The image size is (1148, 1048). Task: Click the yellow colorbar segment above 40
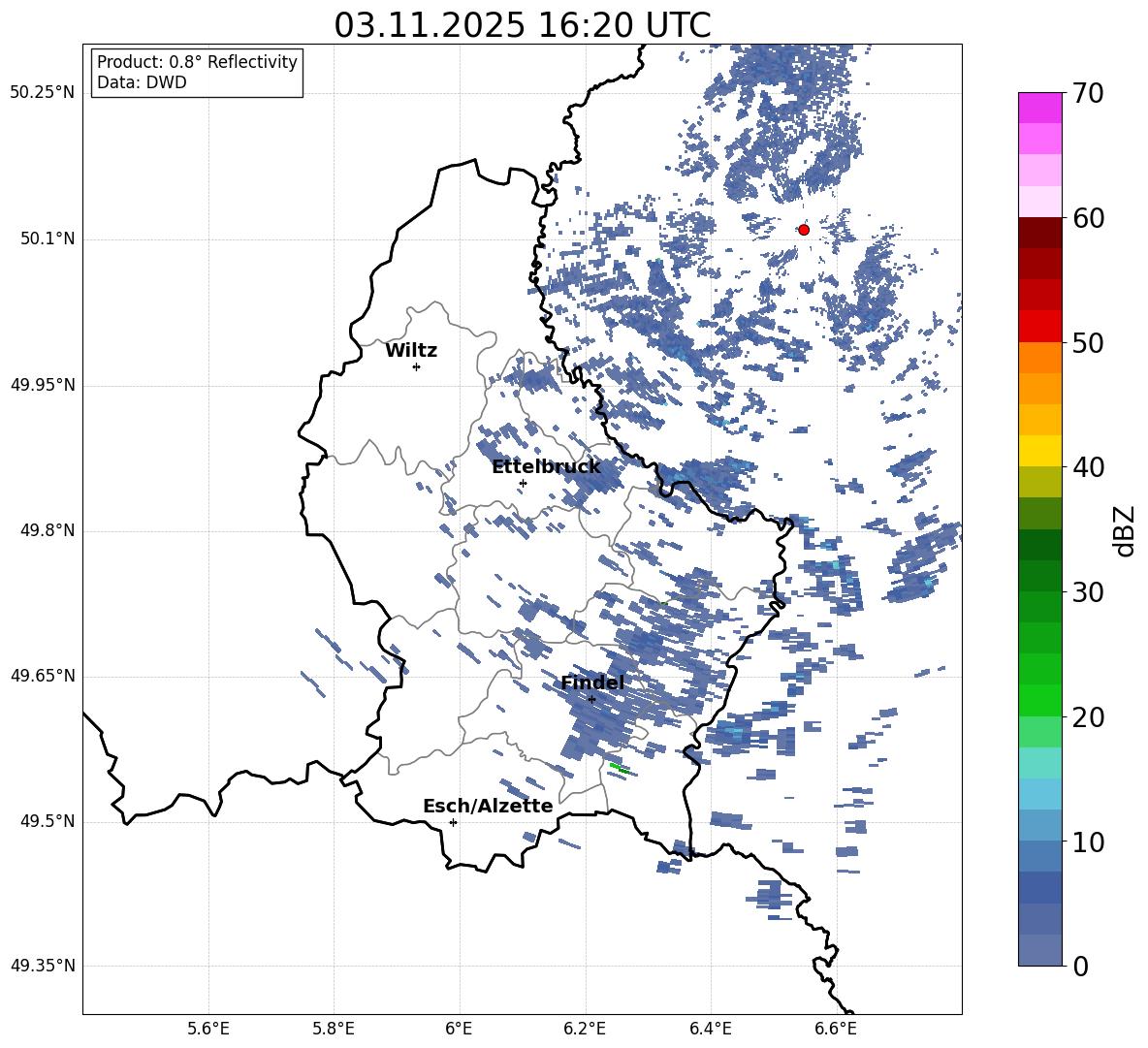point(1039,451)
